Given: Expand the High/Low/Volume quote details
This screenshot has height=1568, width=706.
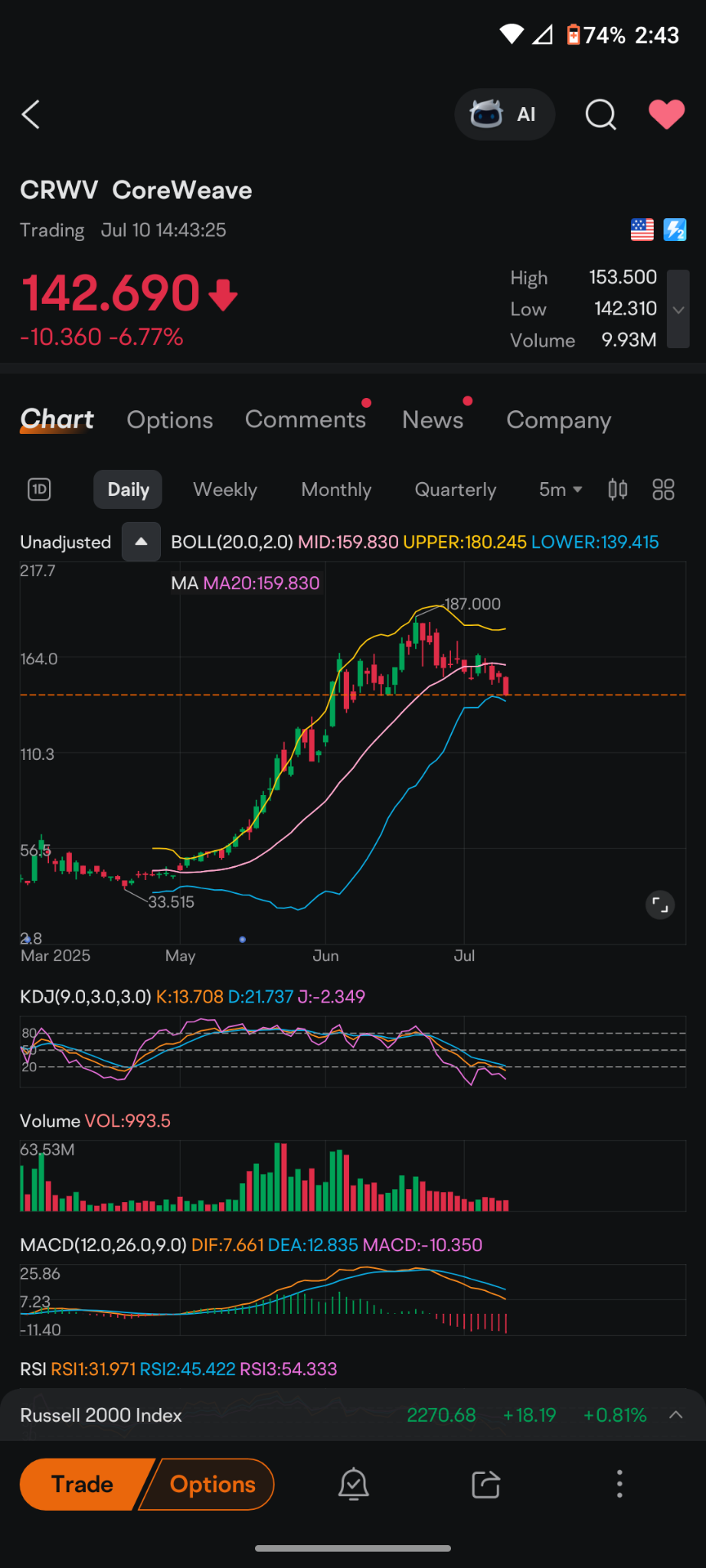Looking at the screenshot, I should click(x=678, y=309).
